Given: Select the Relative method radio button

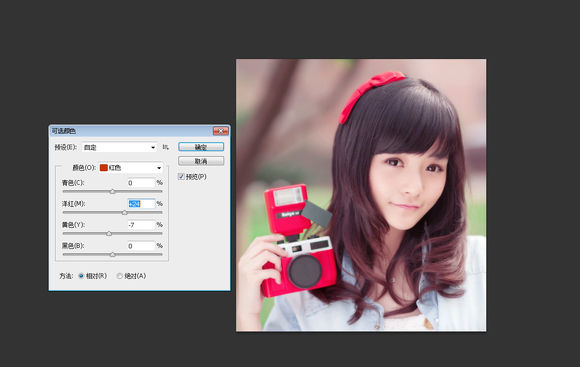Looking at the screenshot, I should pyautogui.click(x=81, y=276).
